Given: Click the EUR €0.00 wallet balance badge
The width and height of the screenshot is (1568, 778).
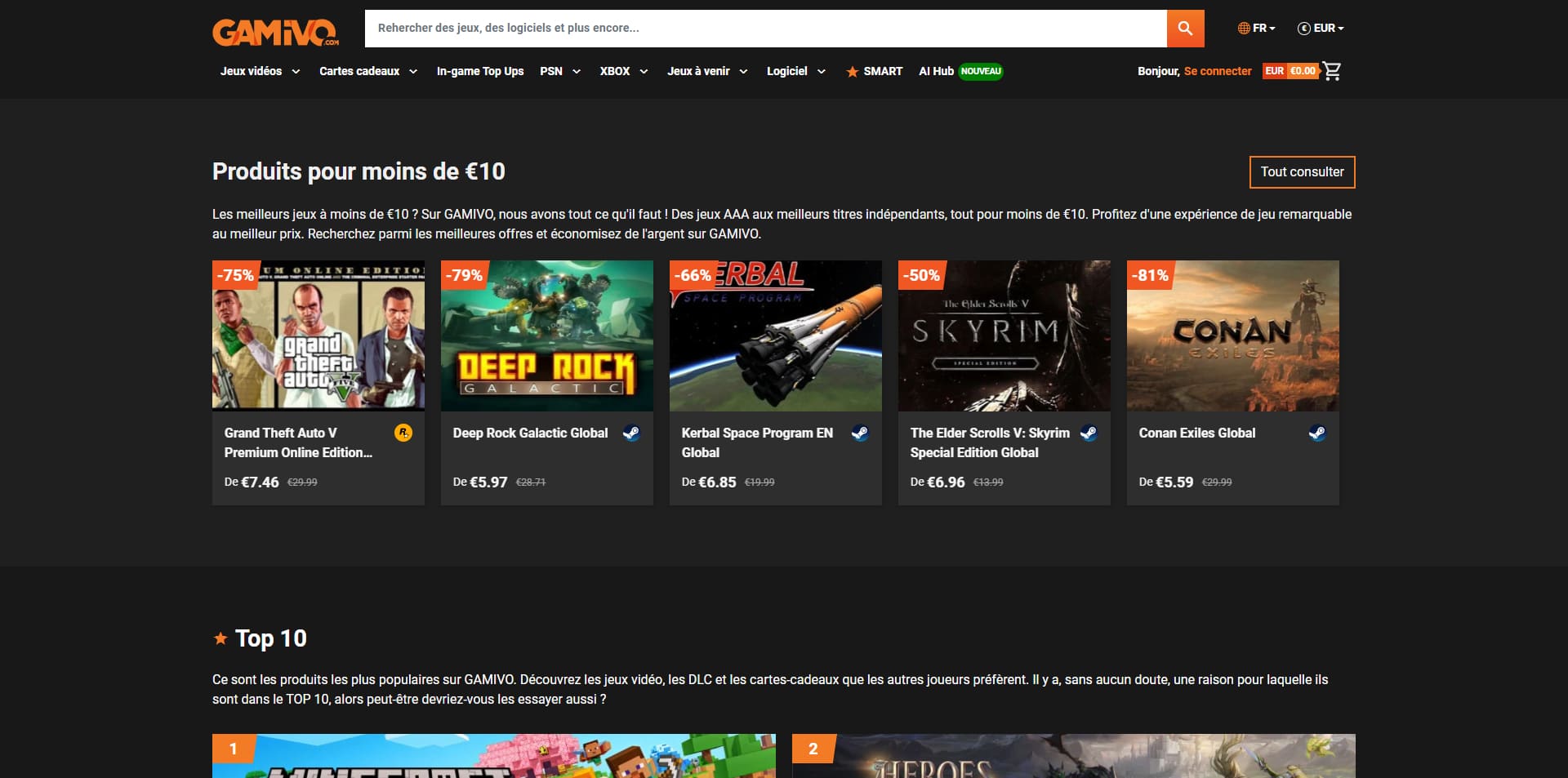Looking at the screenshot, I should coord(1290,71).
